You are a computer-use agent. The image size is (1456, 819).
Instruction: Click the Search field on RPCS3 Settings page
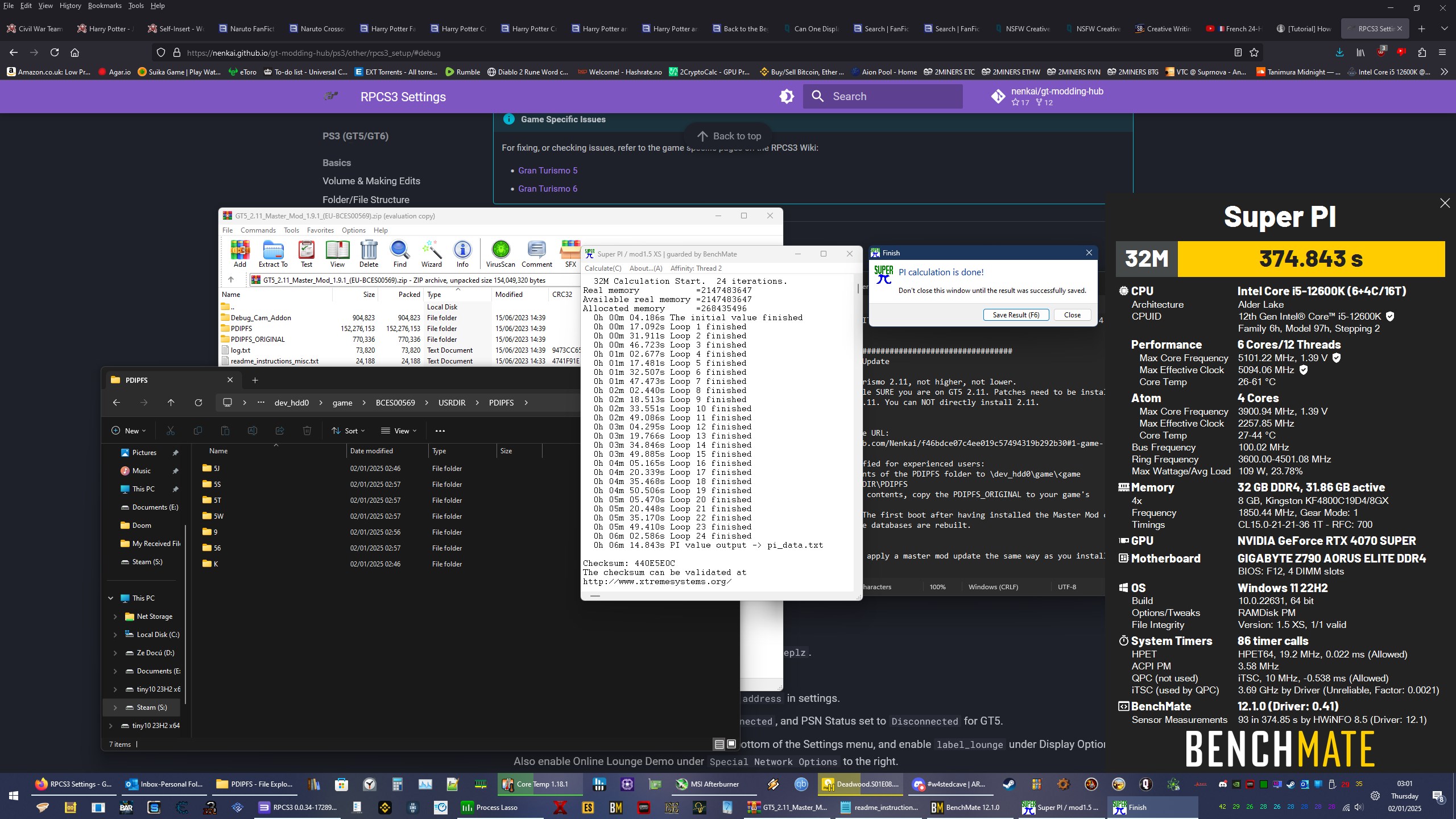coord(883,96)
